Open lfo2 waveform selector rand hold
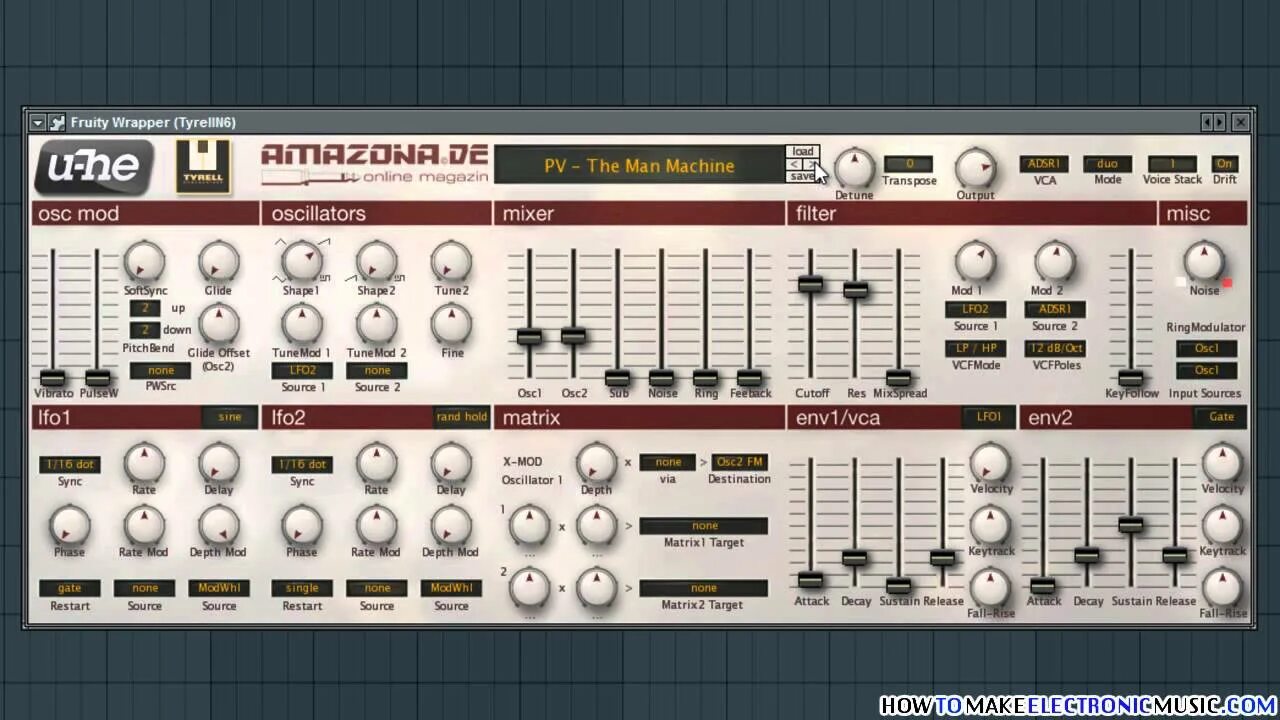Image resolution: width=1280 pixels, height=720 pixels. click(461, 417)
